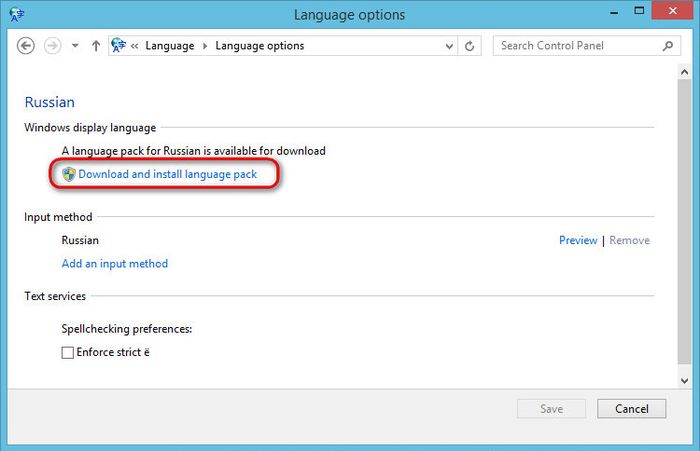Open the window system menu icon
Viewport: 700px width, 451px height.
click(x=14, y=15)
